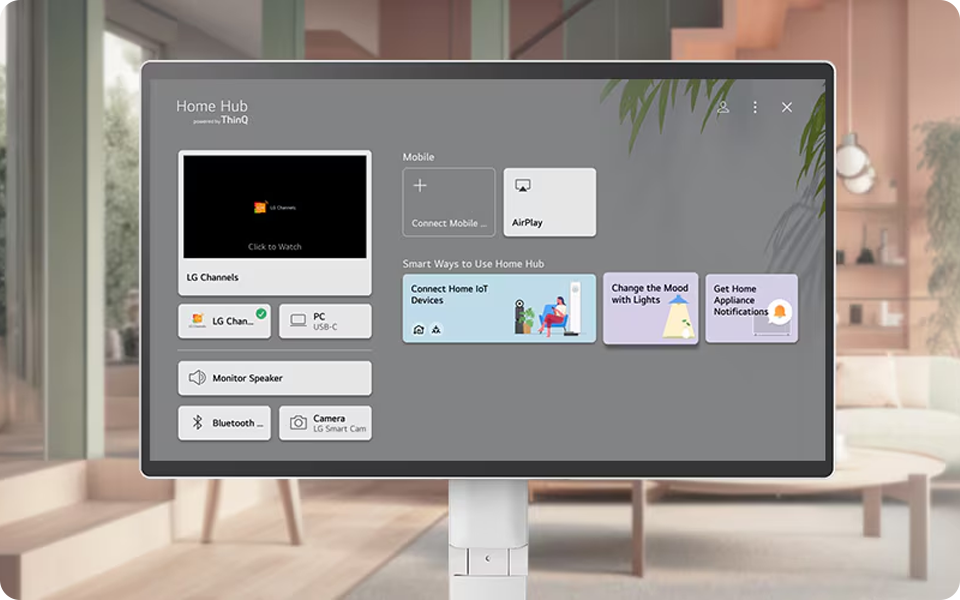Click to Watch LG Channels

(x=274, y=246)
